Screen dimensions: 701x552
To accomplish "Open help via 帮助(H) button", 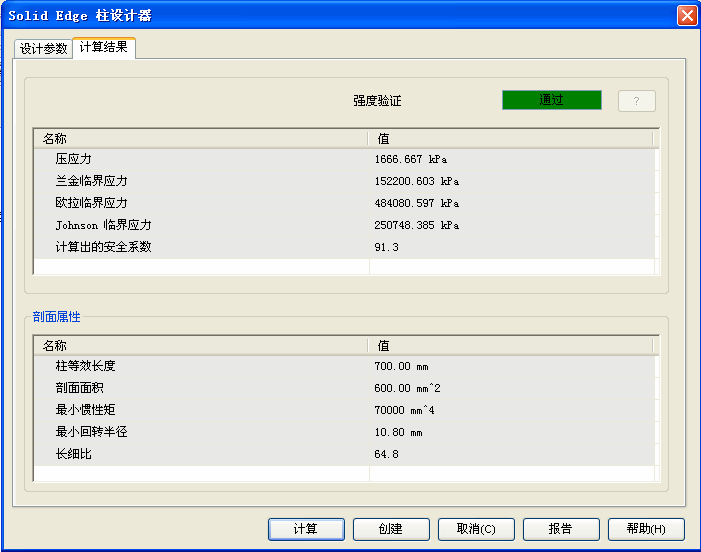I will tap(646, 529).
